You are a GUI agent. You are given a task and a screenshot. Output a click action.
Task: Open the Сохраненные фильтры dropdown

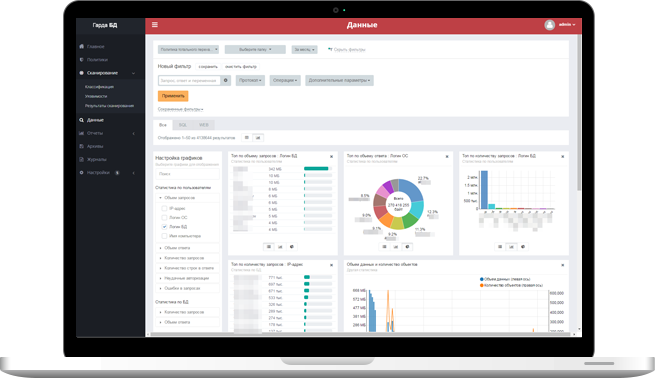tap(180, 109)
